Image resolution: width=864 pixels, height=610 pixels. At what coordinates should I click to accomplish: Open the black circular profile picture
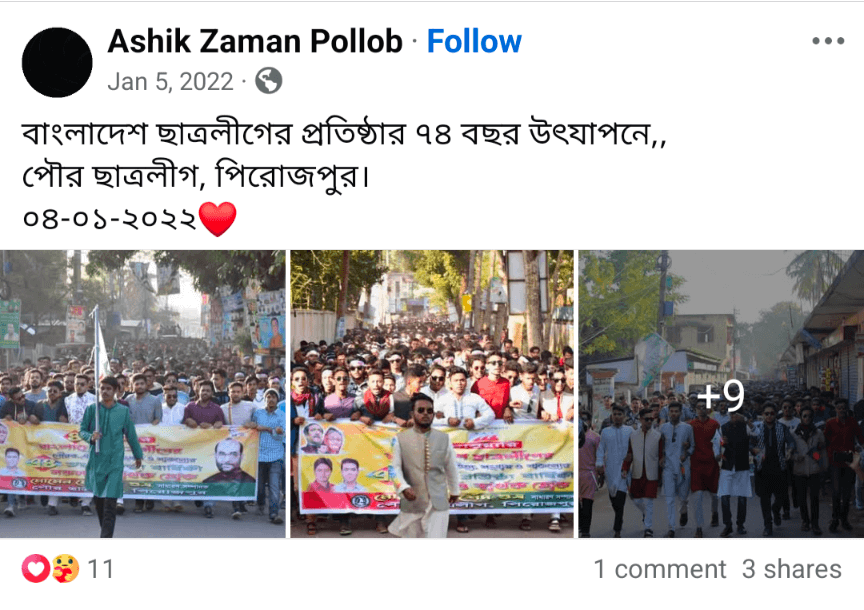[x=57, y=62]
